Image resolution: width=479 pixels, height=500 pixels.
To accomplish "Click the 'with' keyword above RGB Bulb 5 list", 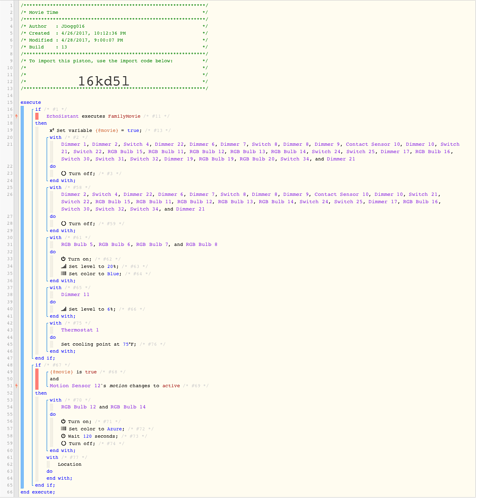I will (55, 238).
